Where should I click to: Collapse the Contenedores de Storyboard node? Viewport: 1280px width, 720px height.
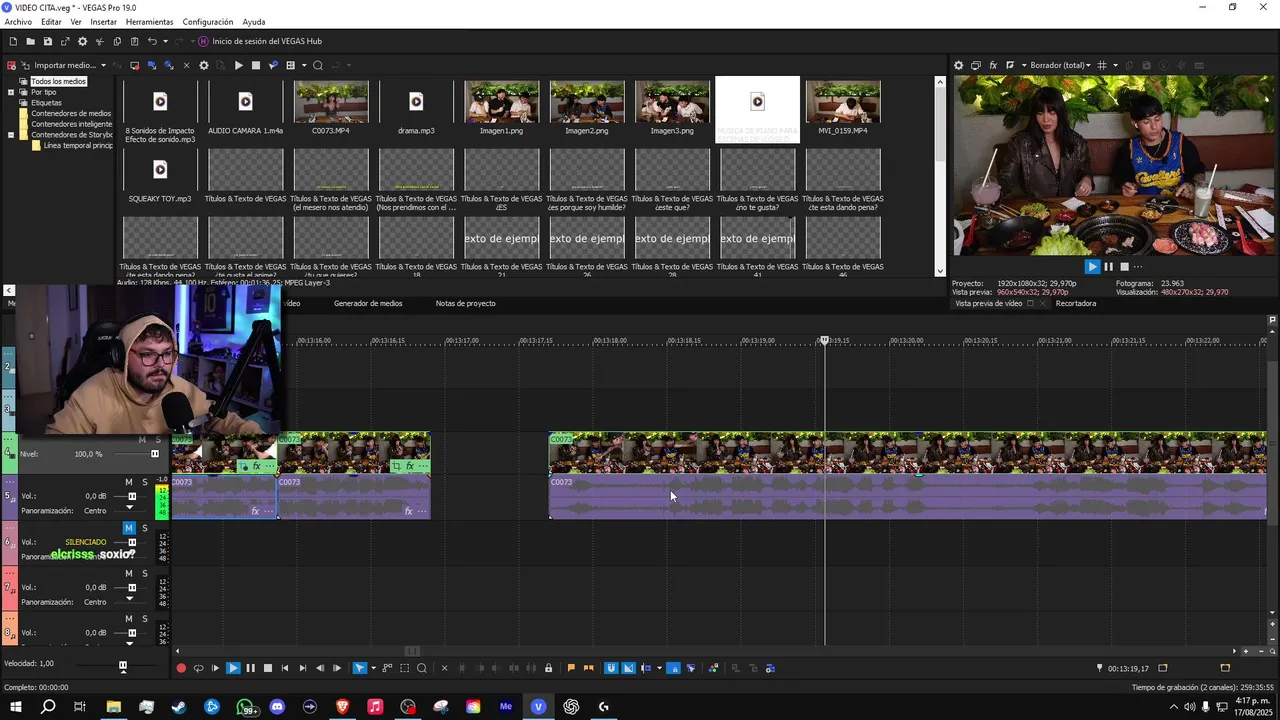pyautogui.click(x=11, y=134)
